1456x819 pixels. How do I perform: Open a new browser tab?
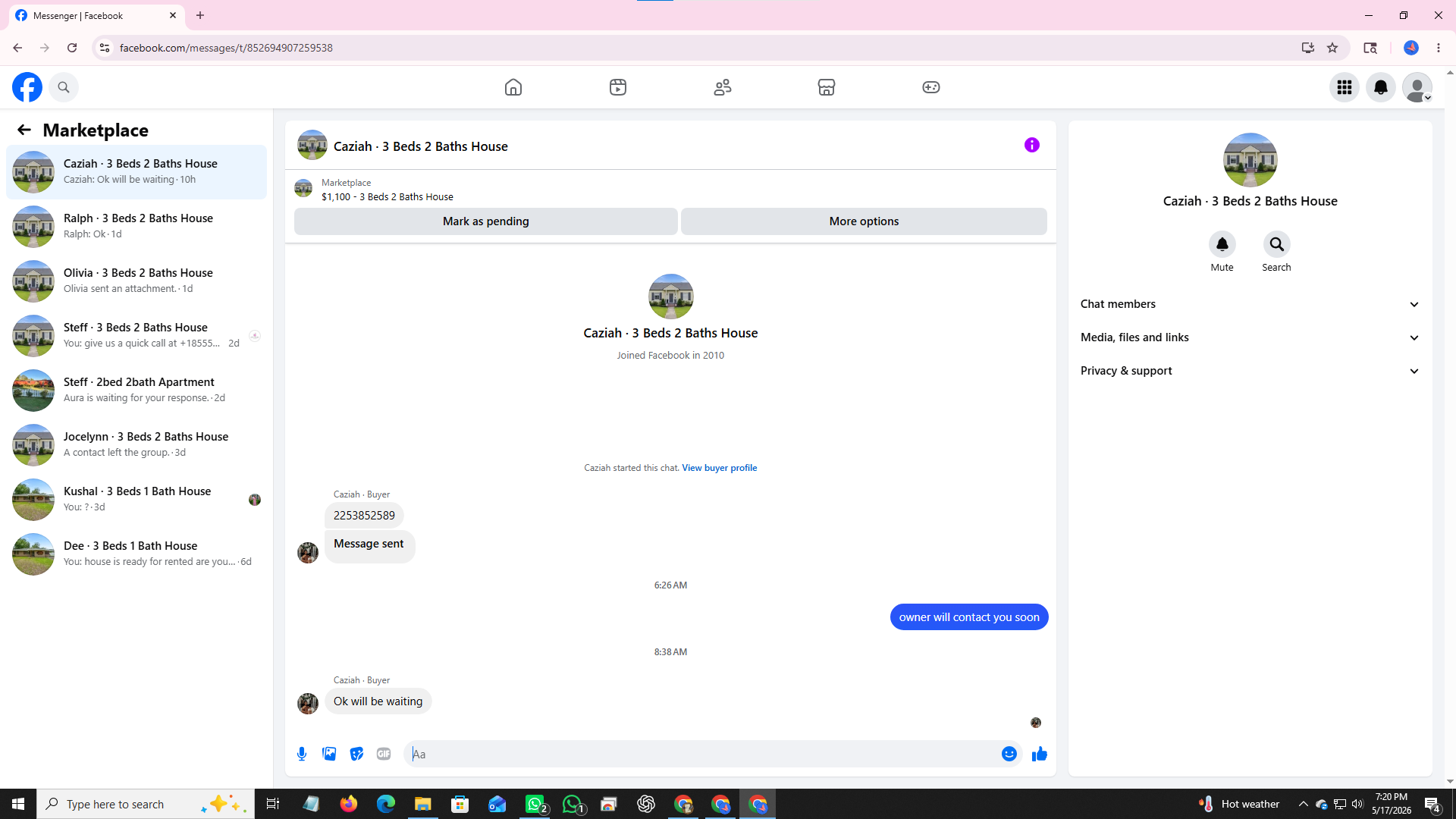pos(200,15)
